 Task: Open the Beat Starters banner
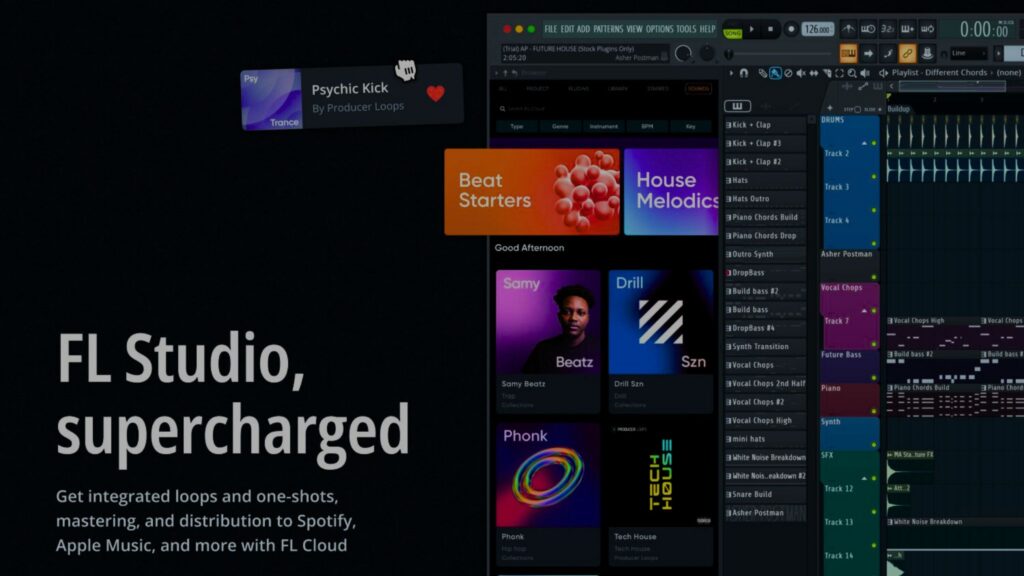click(x=532, y=192)
